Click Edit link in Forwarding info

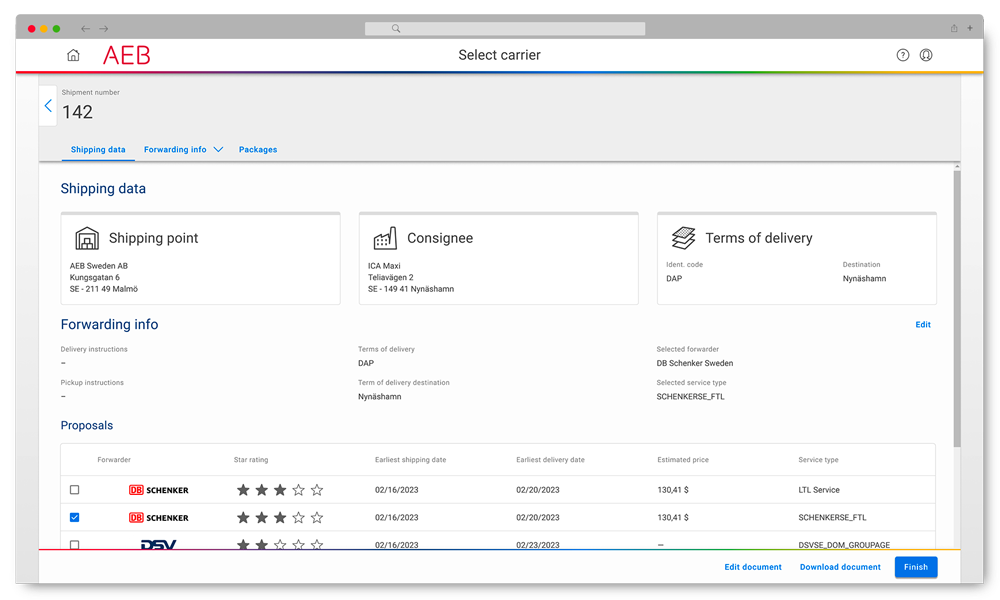(923, 325)
